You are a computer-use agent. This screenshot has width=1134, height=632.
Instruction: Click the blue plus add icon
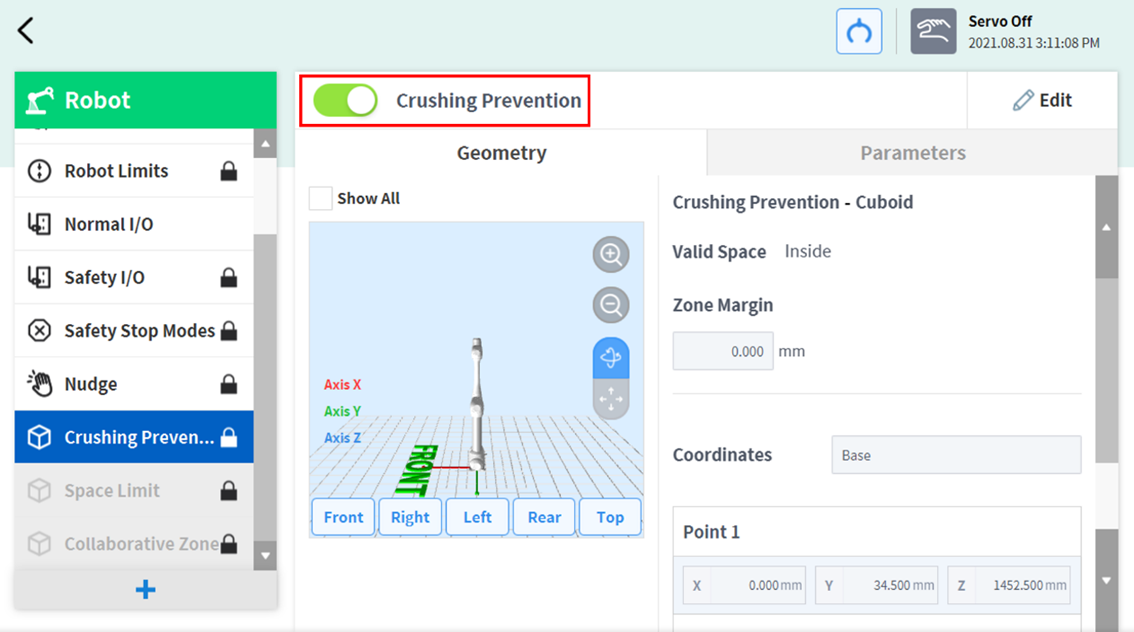[146, 590]
